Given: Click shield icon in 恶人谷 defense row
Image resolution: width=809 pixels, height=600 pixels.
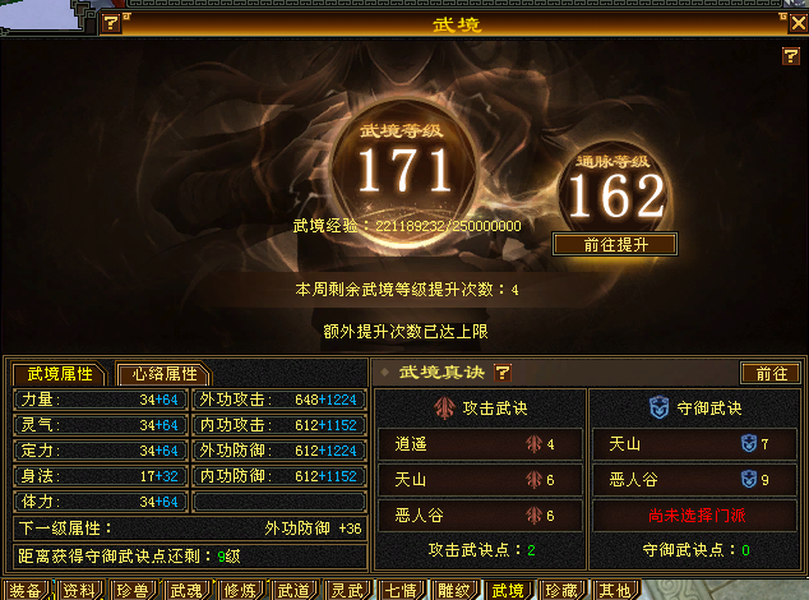Looking at the screenshot, I should point(749,479).
